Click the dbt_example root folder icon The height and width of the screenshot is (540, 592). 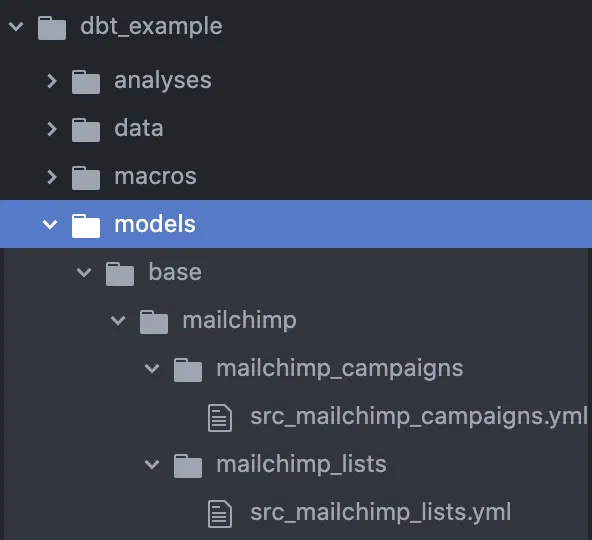pyautogui.click(x=52, y=28)
